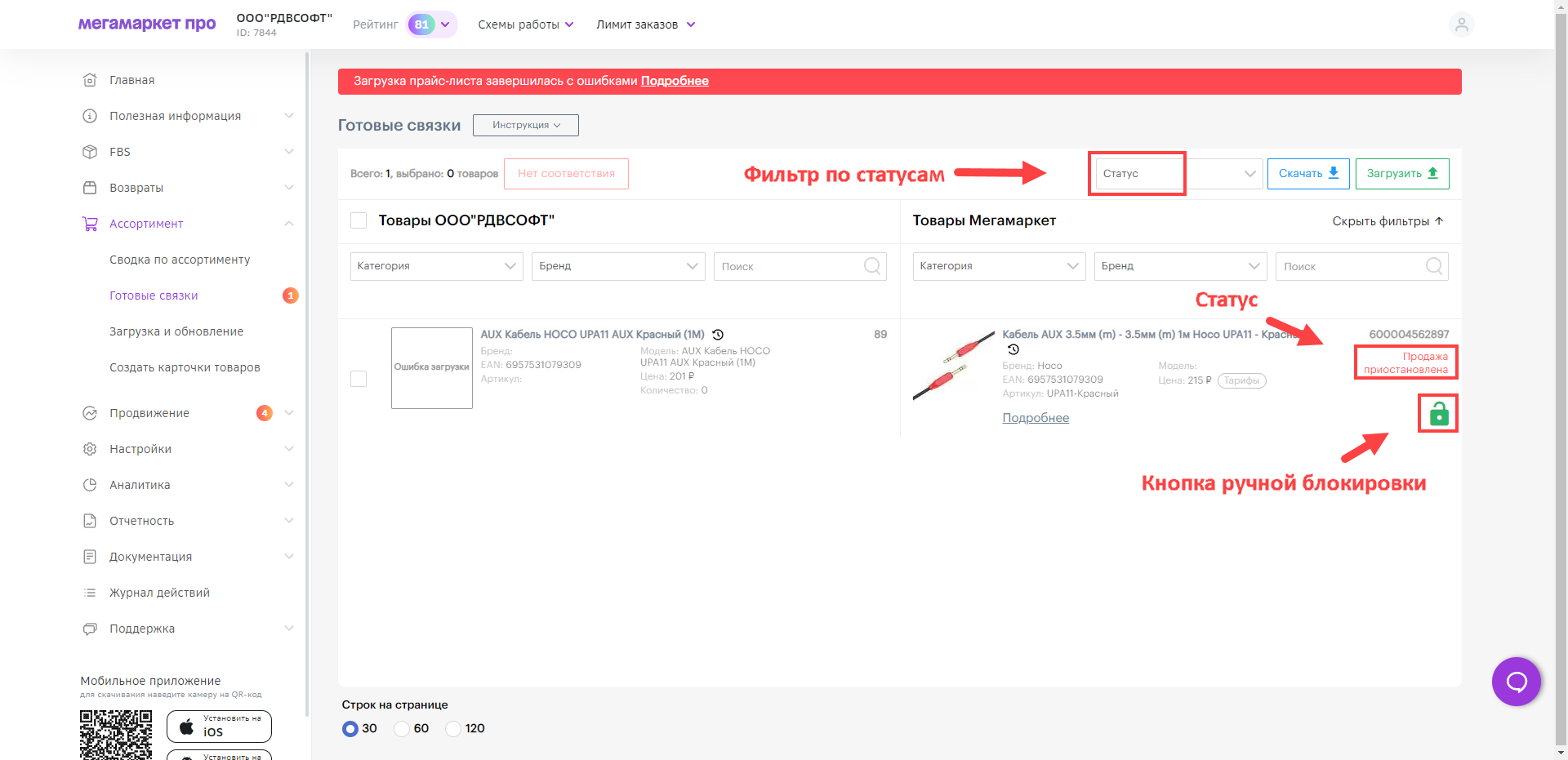Open the Инструкция dropdown
This screenshot has width=1568, height=760.
point(526,125)
